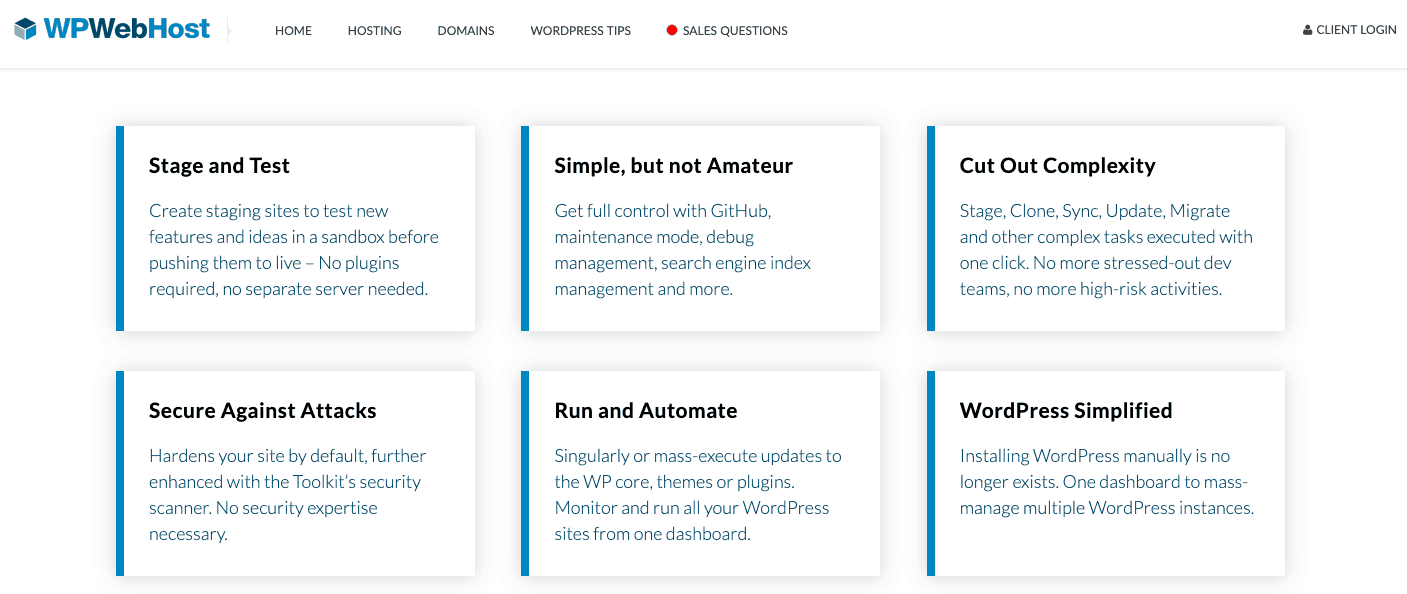Select the Run and Automate heading

645,411
